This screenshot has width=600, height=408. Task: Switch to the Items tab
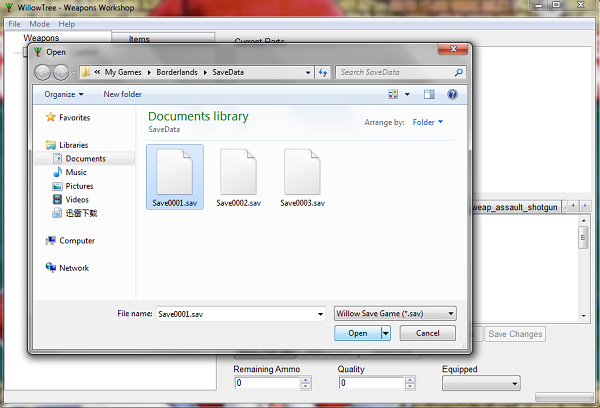point(139,39)
